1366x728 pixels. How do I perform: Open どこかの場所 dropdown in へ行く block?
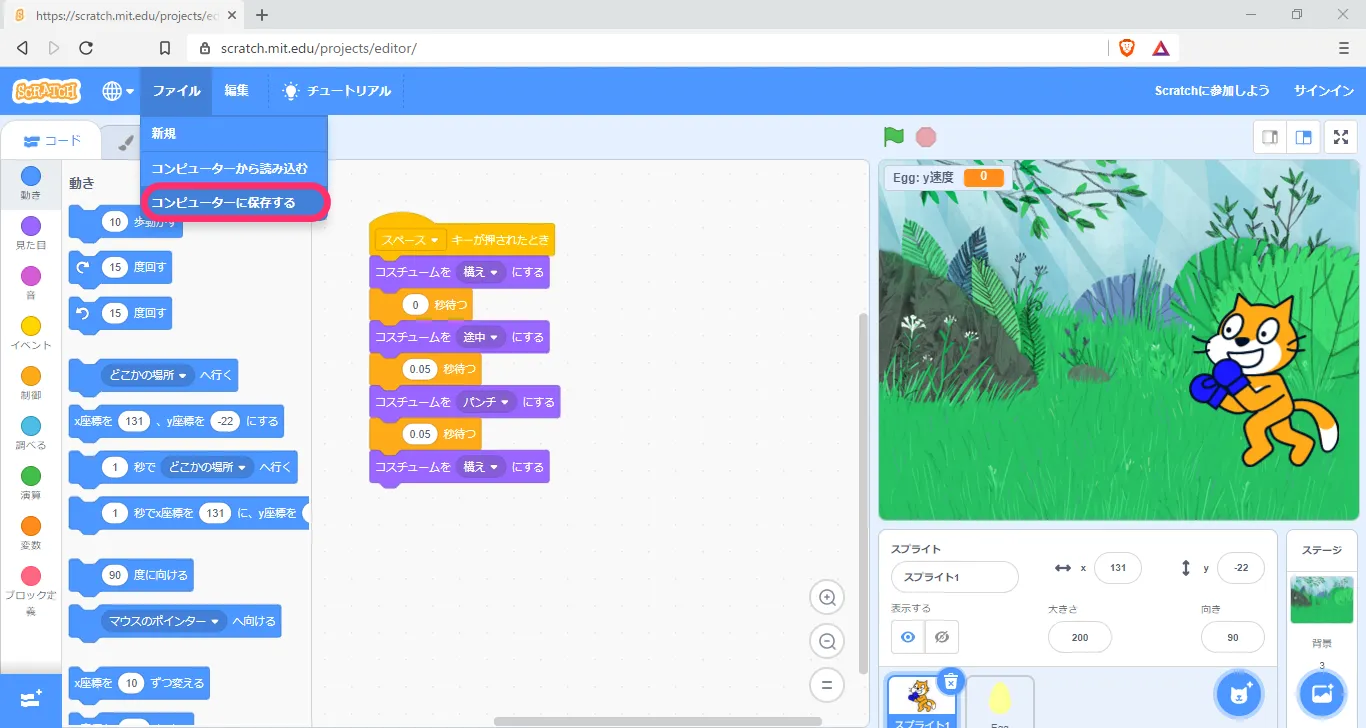(x=148, y=376)
